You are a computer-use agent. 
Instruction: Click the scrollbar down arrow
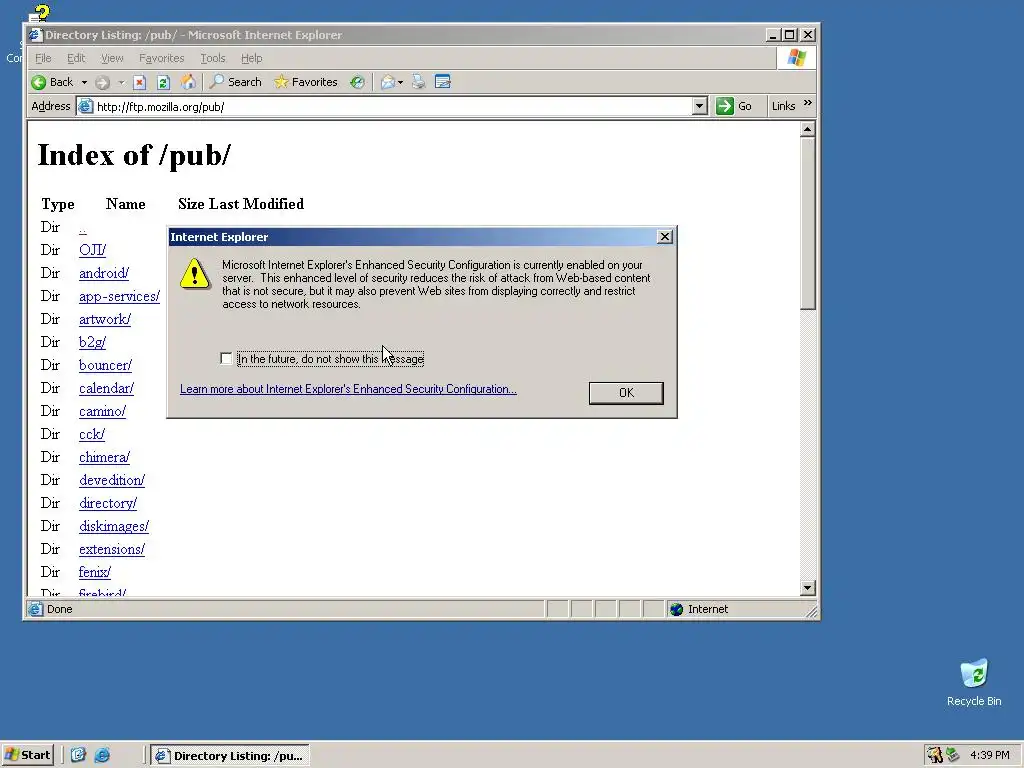807,588
